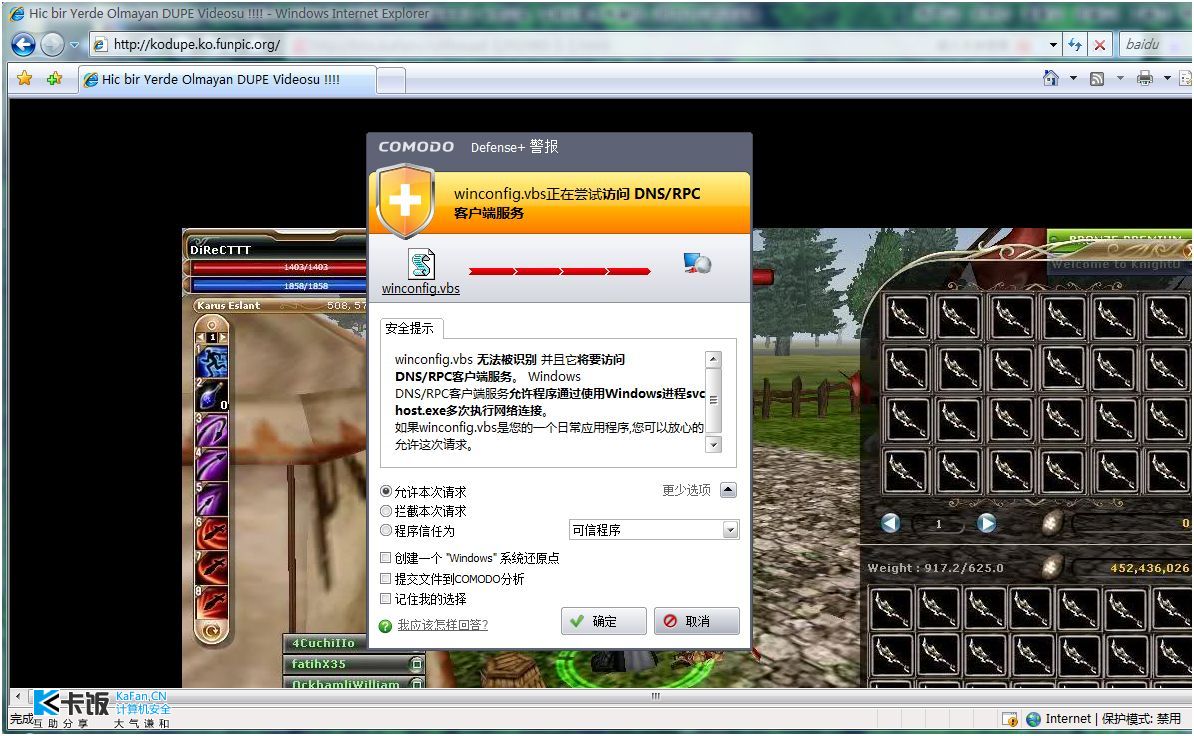Click the 确定 button
1194x736 pixels.
pyautogui.click(x=604, y=621)
